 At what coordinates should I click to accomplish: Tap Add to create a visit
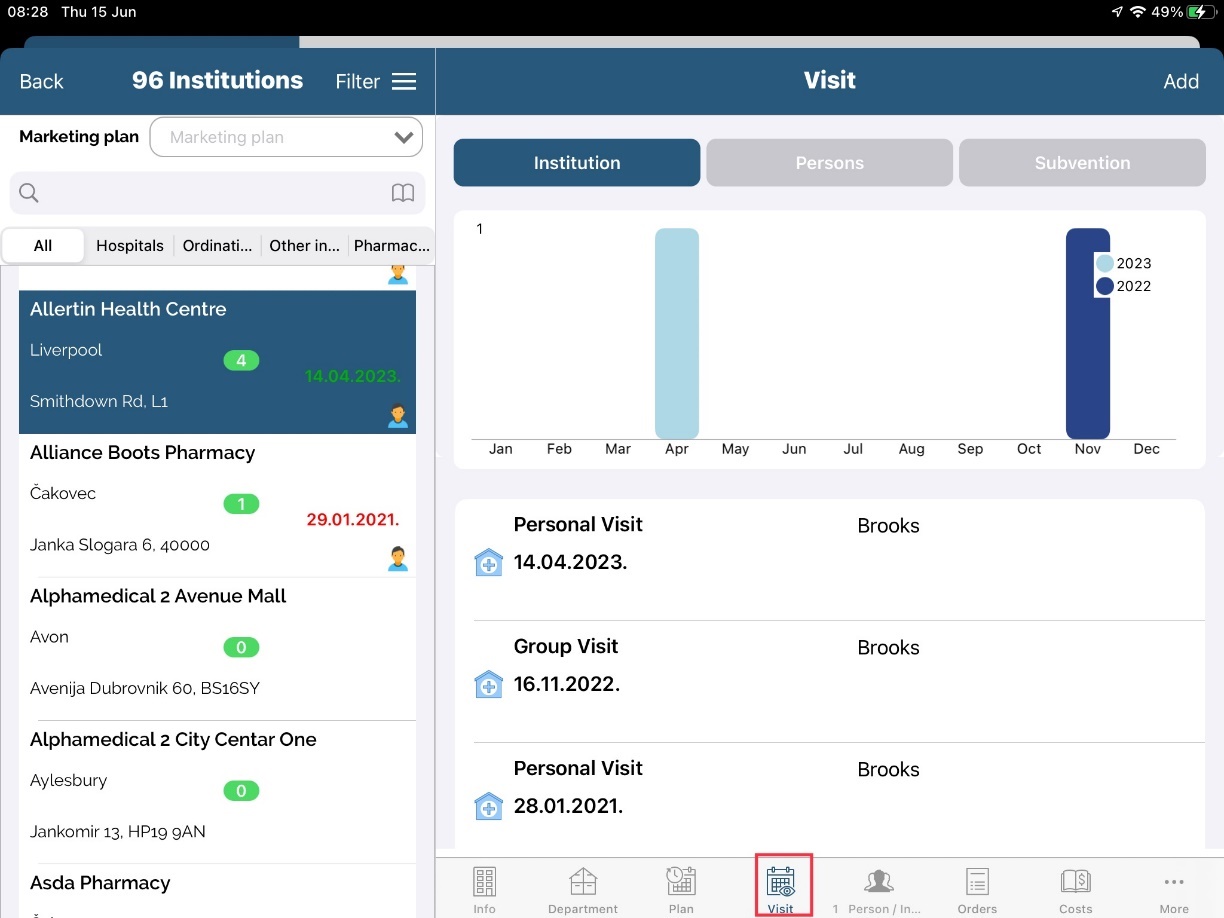(1180, 82)
